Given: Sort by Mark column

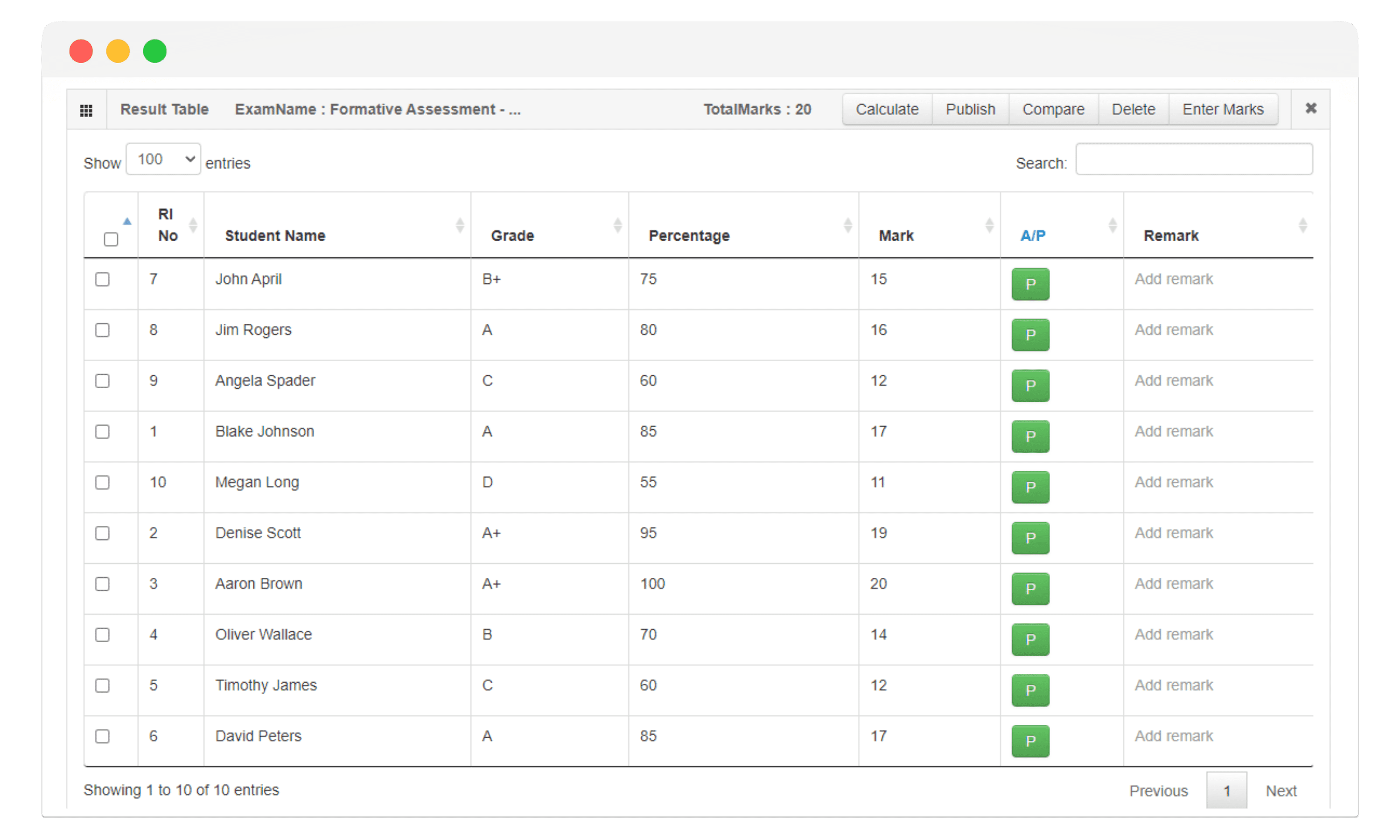Looking at the screenshot, I should [x=929, y=225].
